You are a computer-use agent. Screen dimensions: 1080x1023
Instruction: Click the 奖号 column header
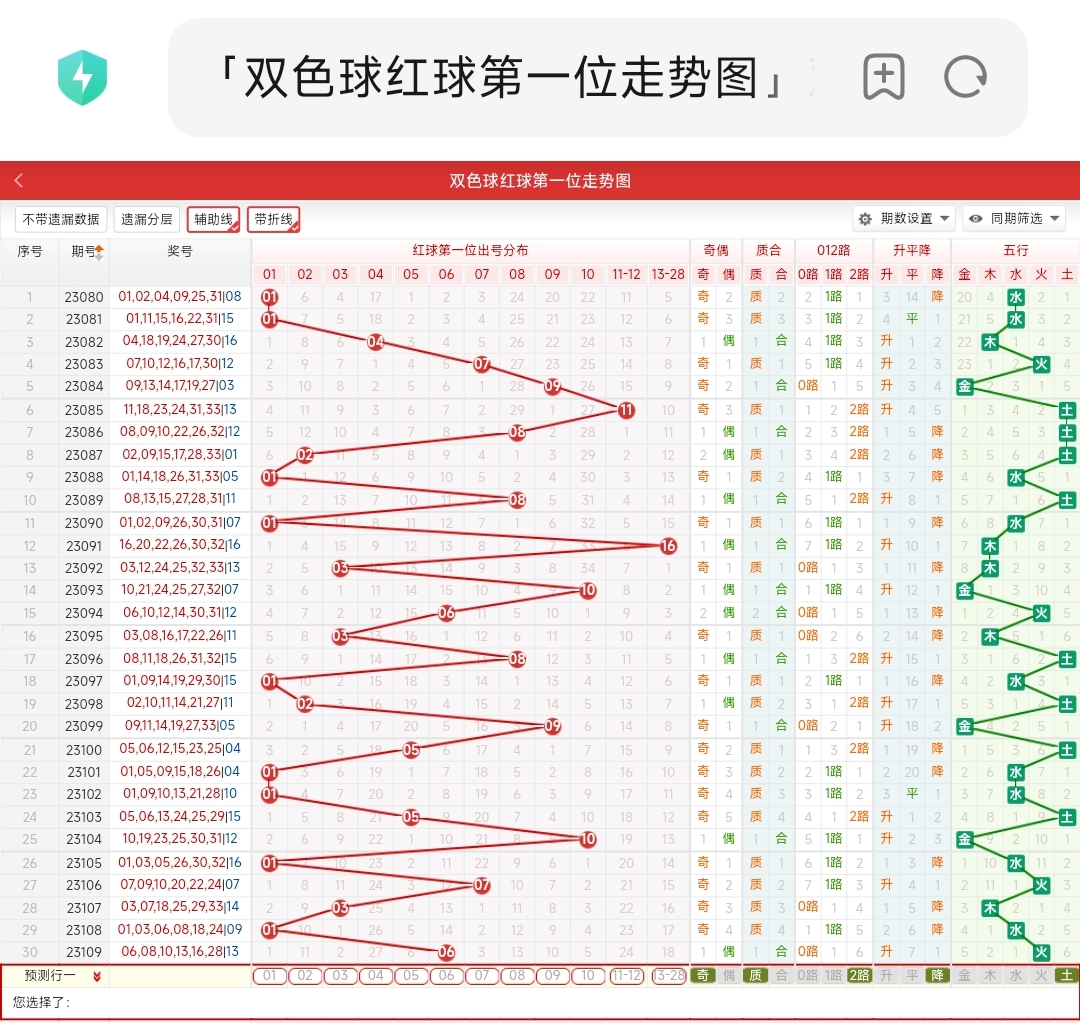[x=180, y=251]
